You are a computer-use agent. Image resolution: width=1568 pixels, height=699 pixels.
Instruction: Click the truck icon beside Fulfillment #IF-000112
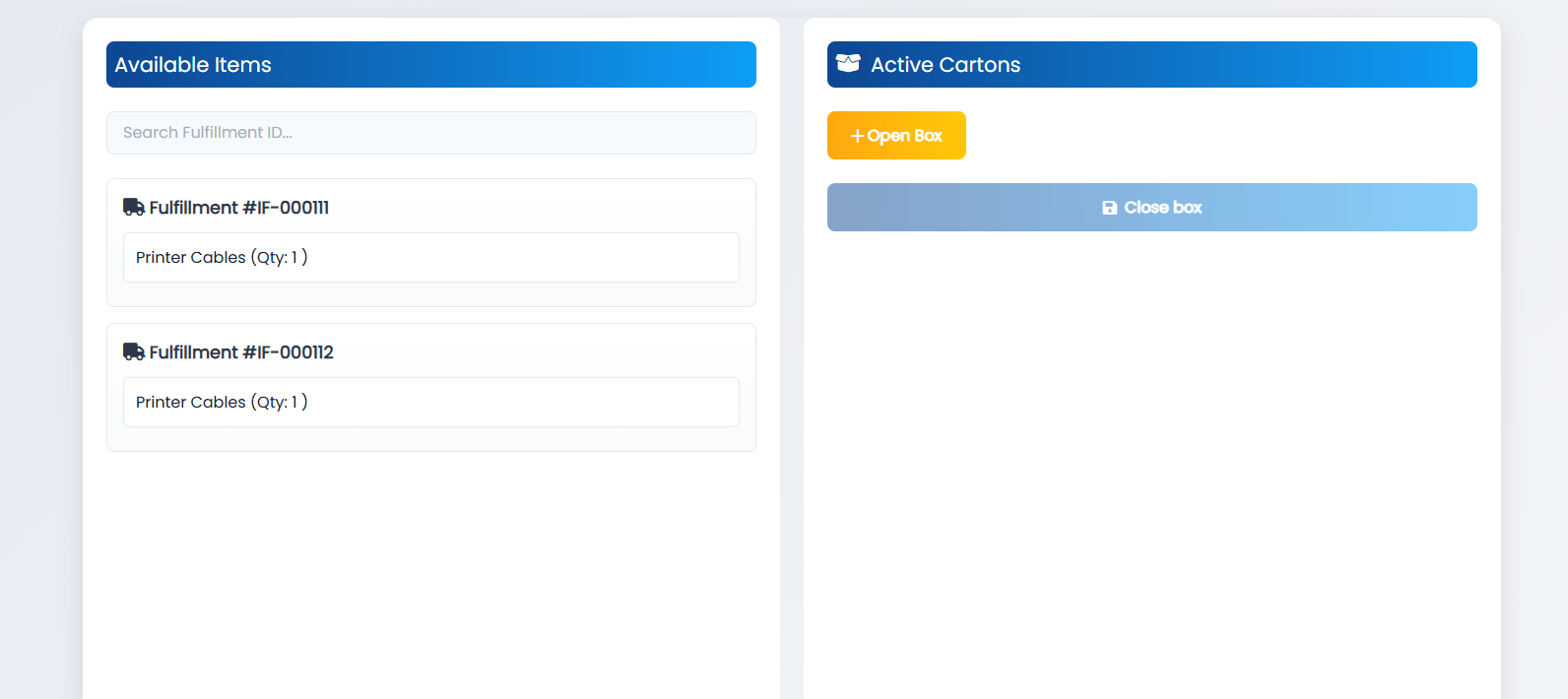[x=133, y=351]
